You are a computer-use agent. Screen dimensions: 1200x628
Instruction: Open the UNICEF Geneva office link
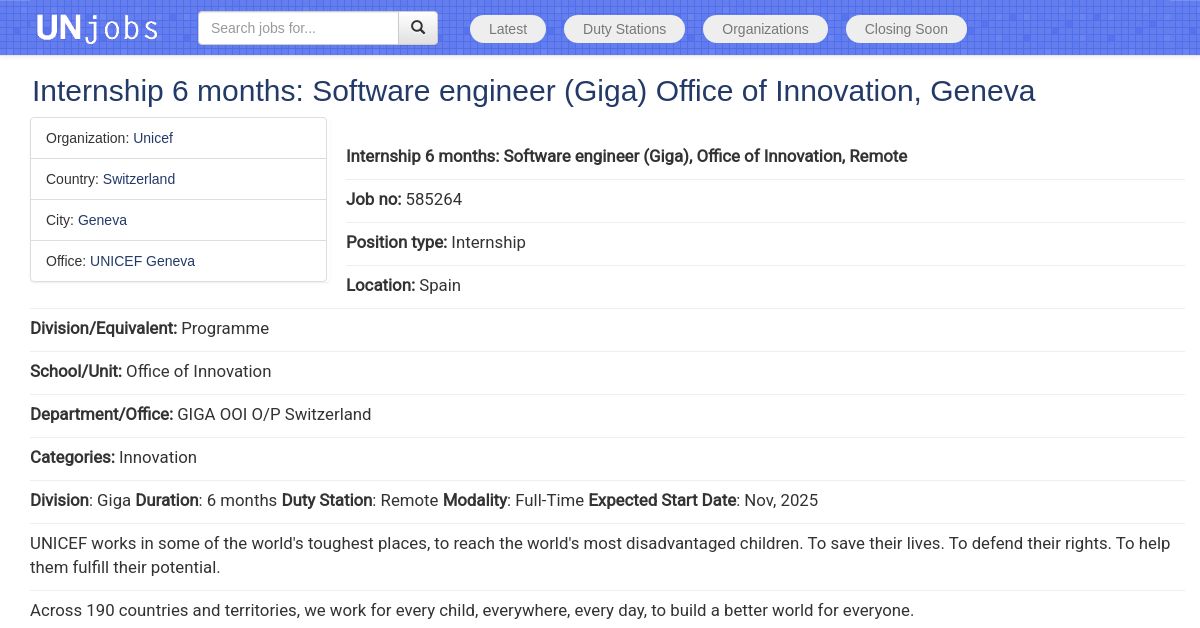click(142, 261)
